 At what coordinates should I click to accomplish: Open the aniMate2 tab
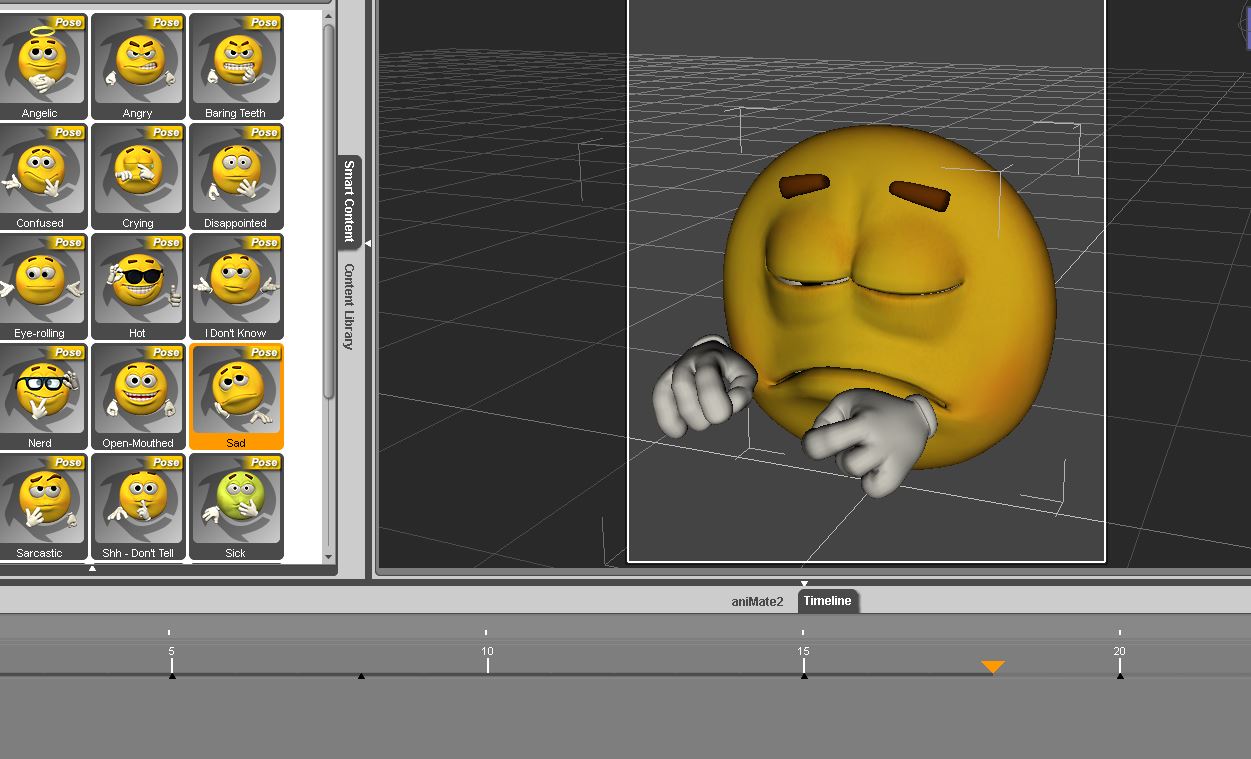(x=757, y=601)
